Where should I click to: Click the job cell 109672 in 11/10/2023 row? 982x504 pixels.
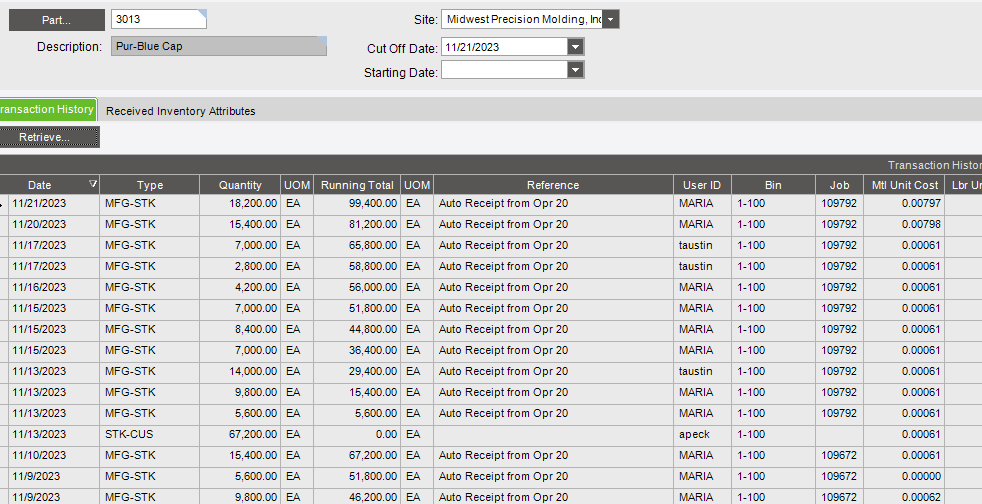(839, 455)
